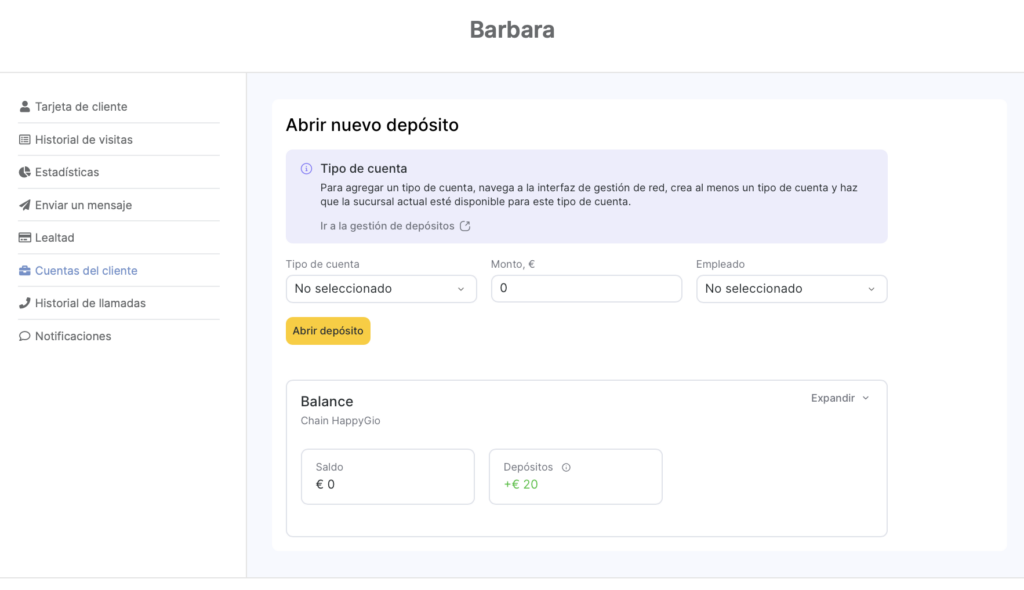This screenshot has width=1024, height=590.
Task: Select Historial de llamadas in sidebar
Action: (x=90, y=303)
